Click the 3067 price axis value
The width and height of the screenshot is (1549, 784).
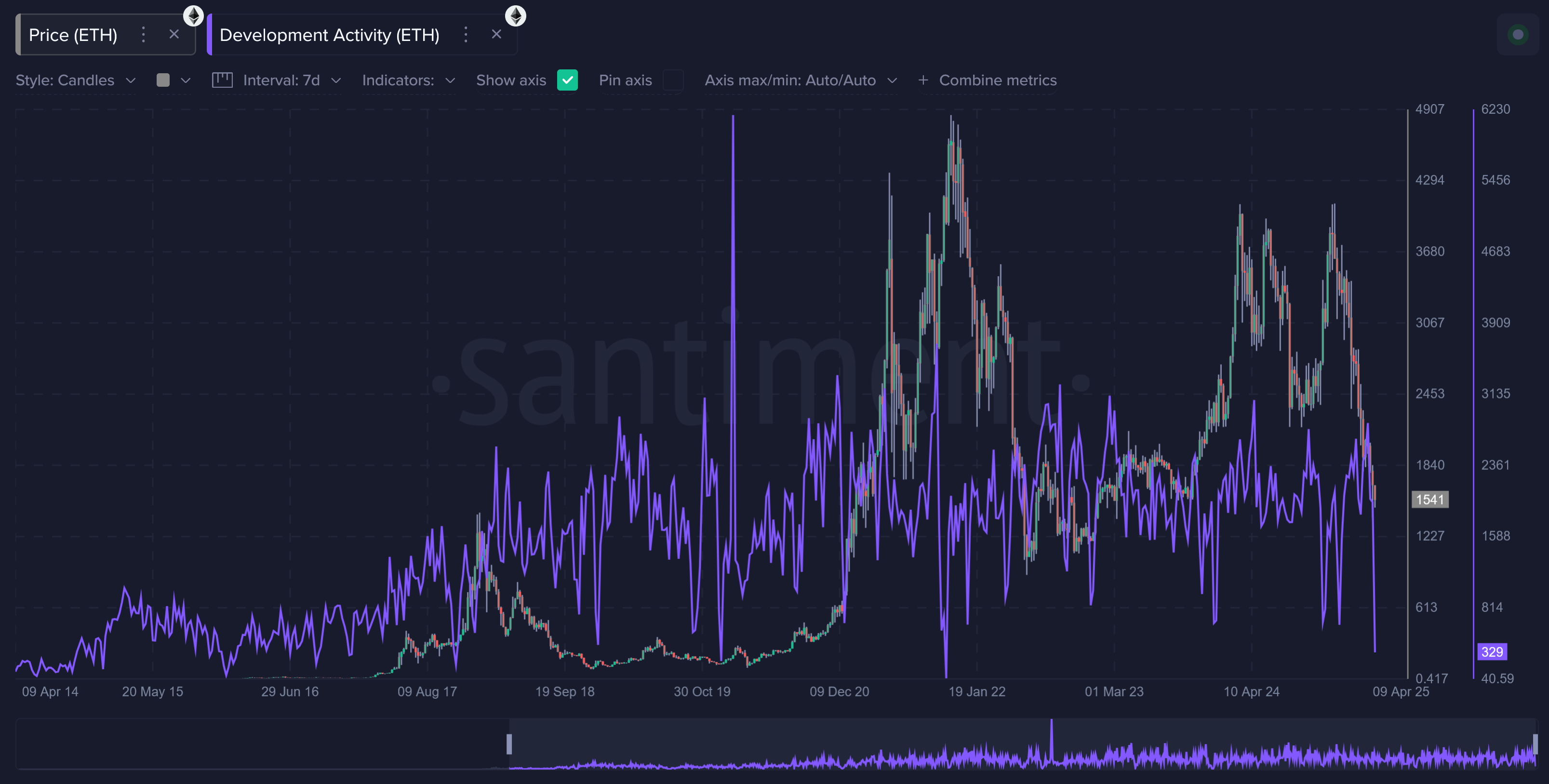[1430, 323]
